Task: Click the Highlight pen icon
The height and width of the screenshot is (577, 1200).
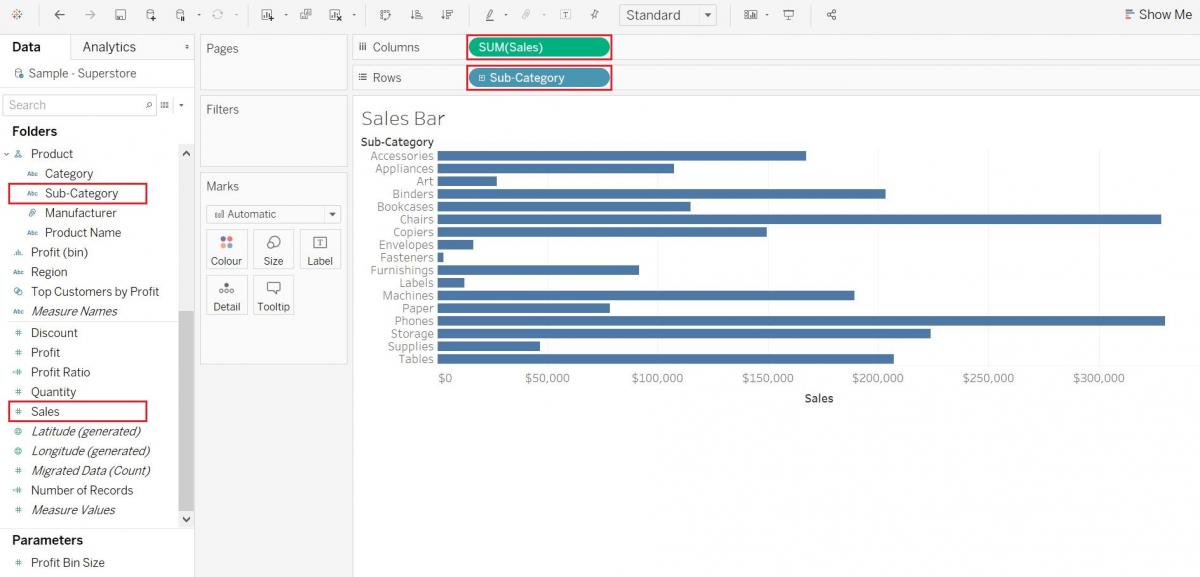Action: point(490,15)
